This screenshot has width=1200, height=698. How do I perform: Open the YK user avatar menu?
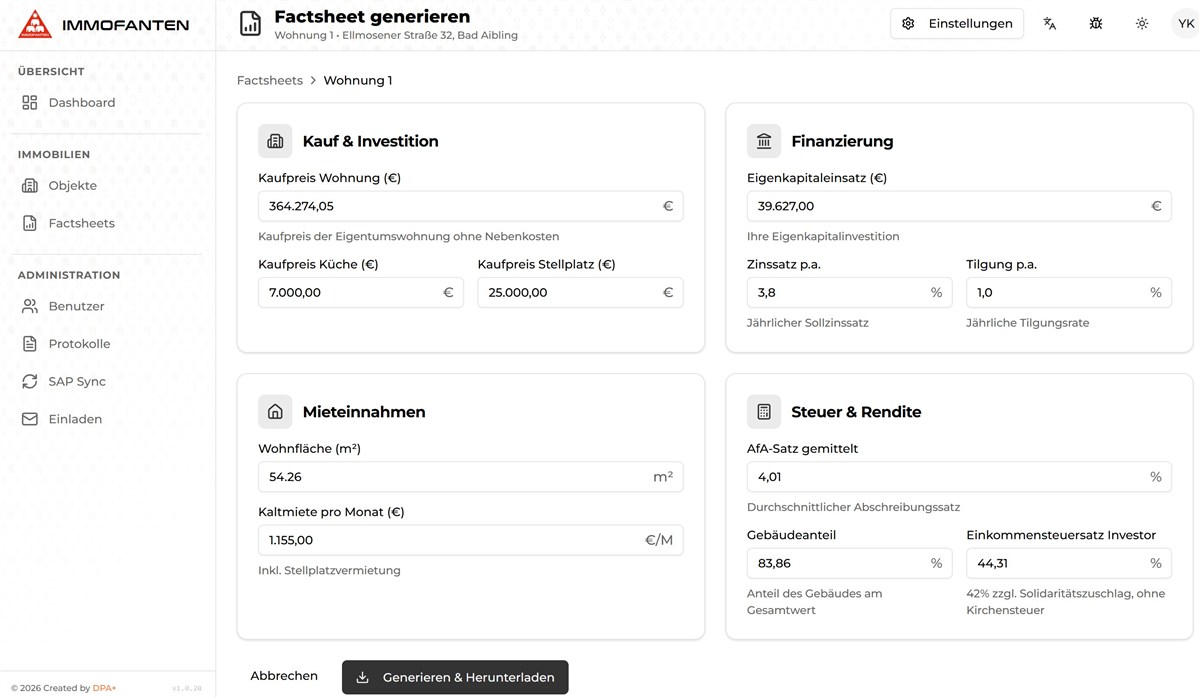[x=1186, y=22]
